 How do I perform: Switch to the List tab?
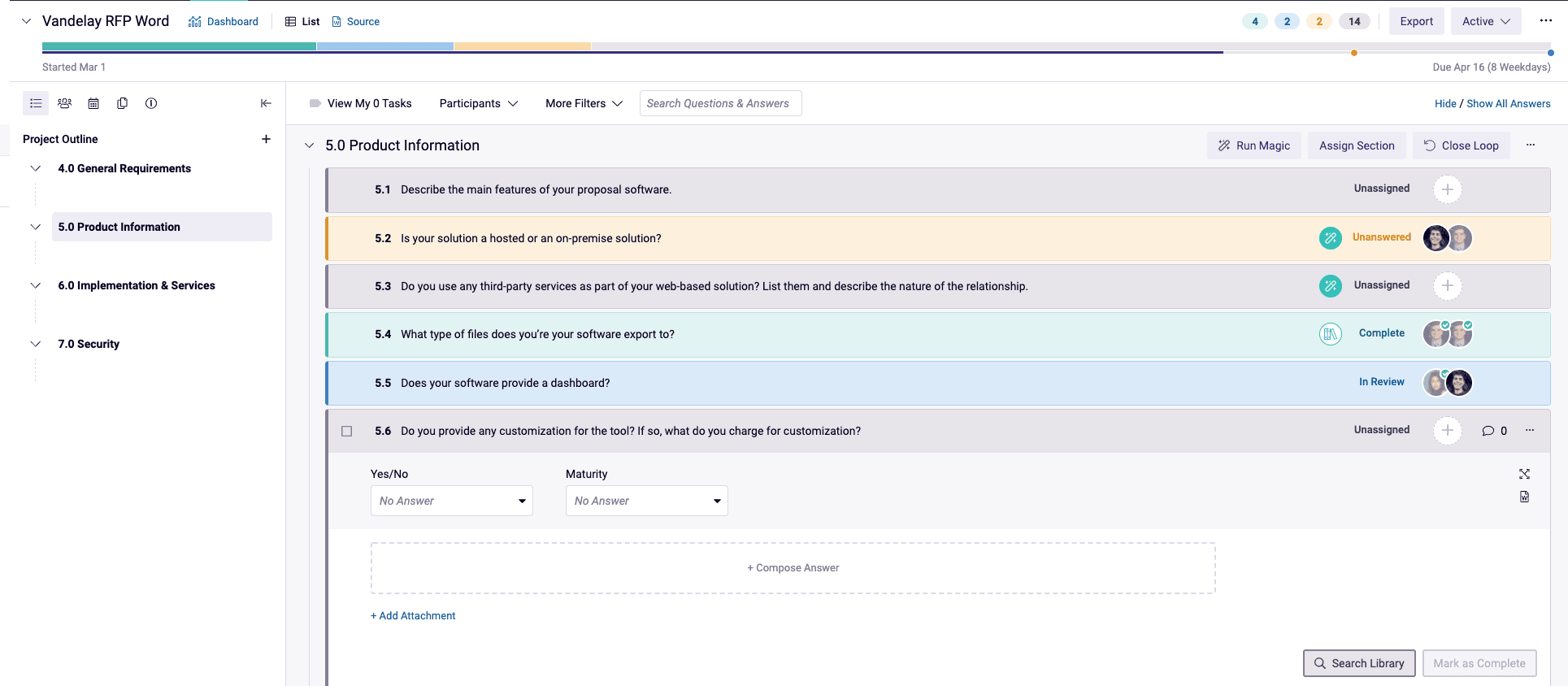(x=302, y=21)
